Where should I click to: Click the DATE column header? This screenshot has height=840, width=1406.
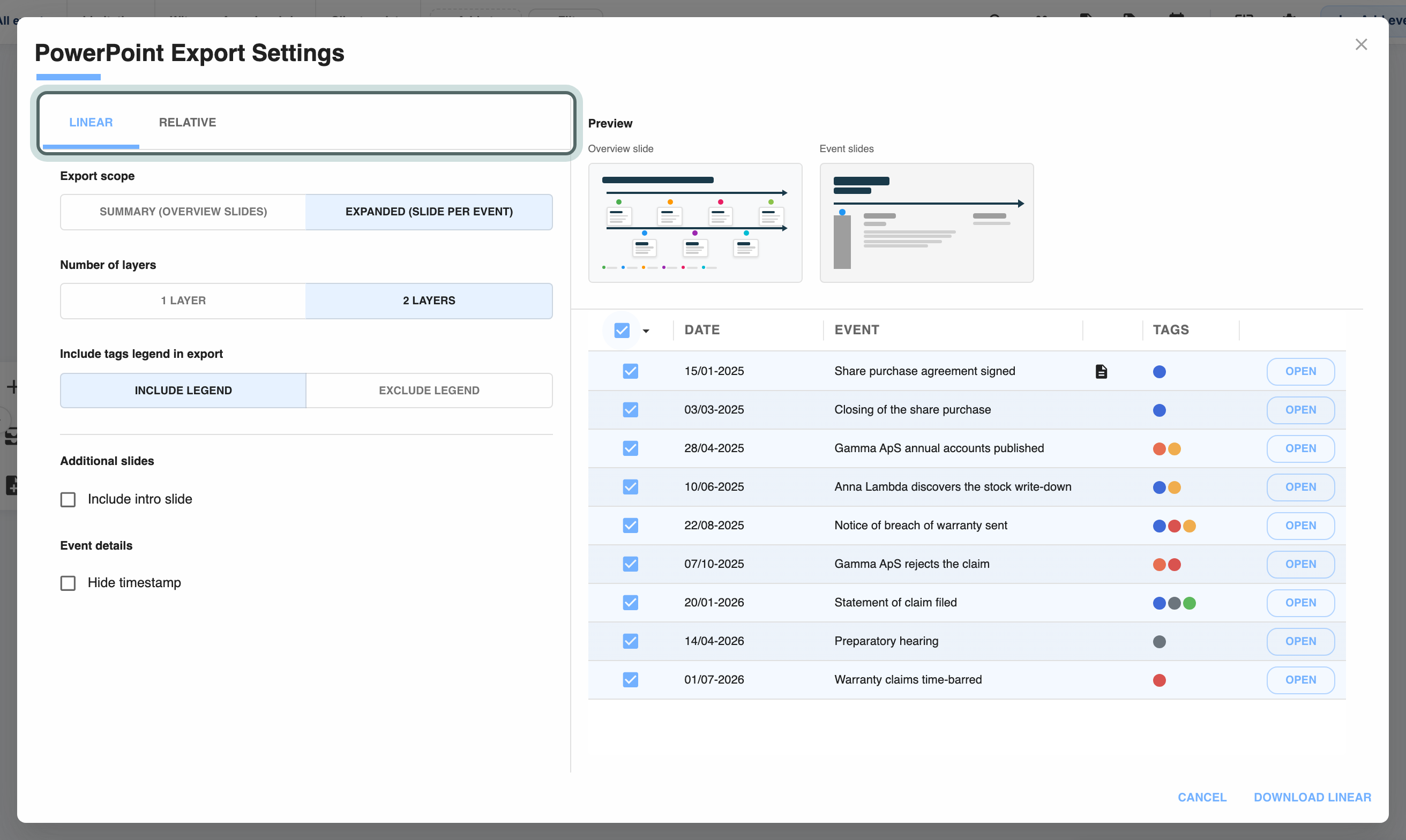[x=702, y=330]
